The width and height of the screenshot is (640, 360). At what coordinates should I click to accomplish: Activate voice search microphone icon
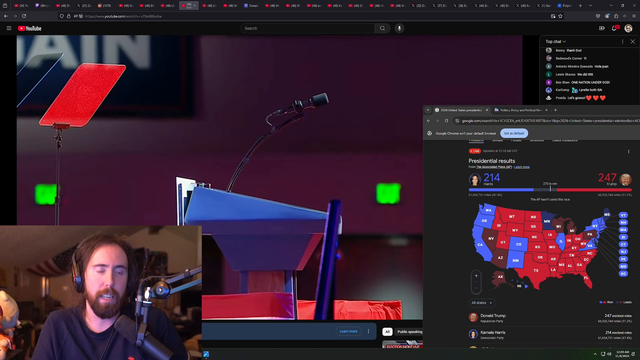click(399, 28)
